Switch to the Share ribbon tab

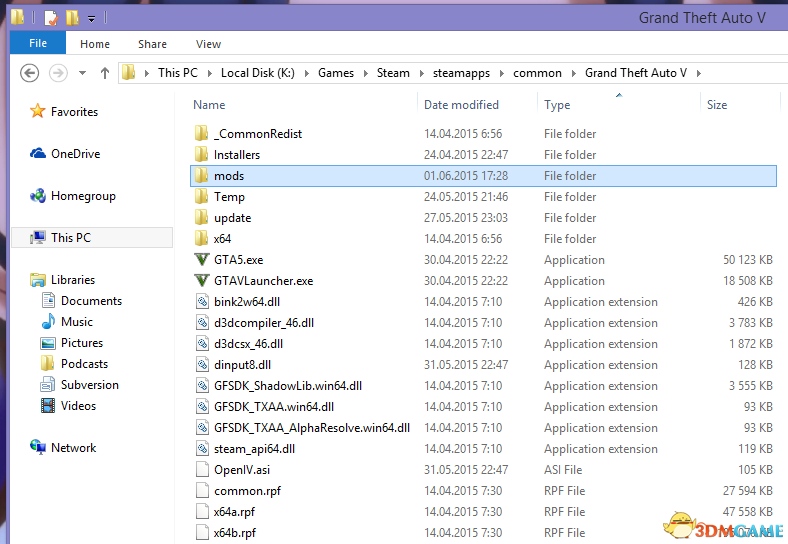tap(152, 44)
